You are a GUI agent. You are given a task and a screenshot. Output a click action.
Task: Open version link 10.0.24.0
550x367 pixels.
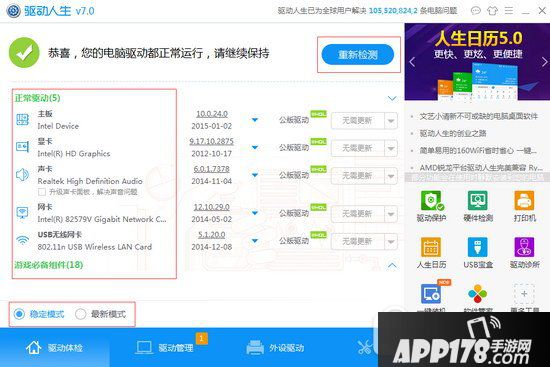(212, 114)
